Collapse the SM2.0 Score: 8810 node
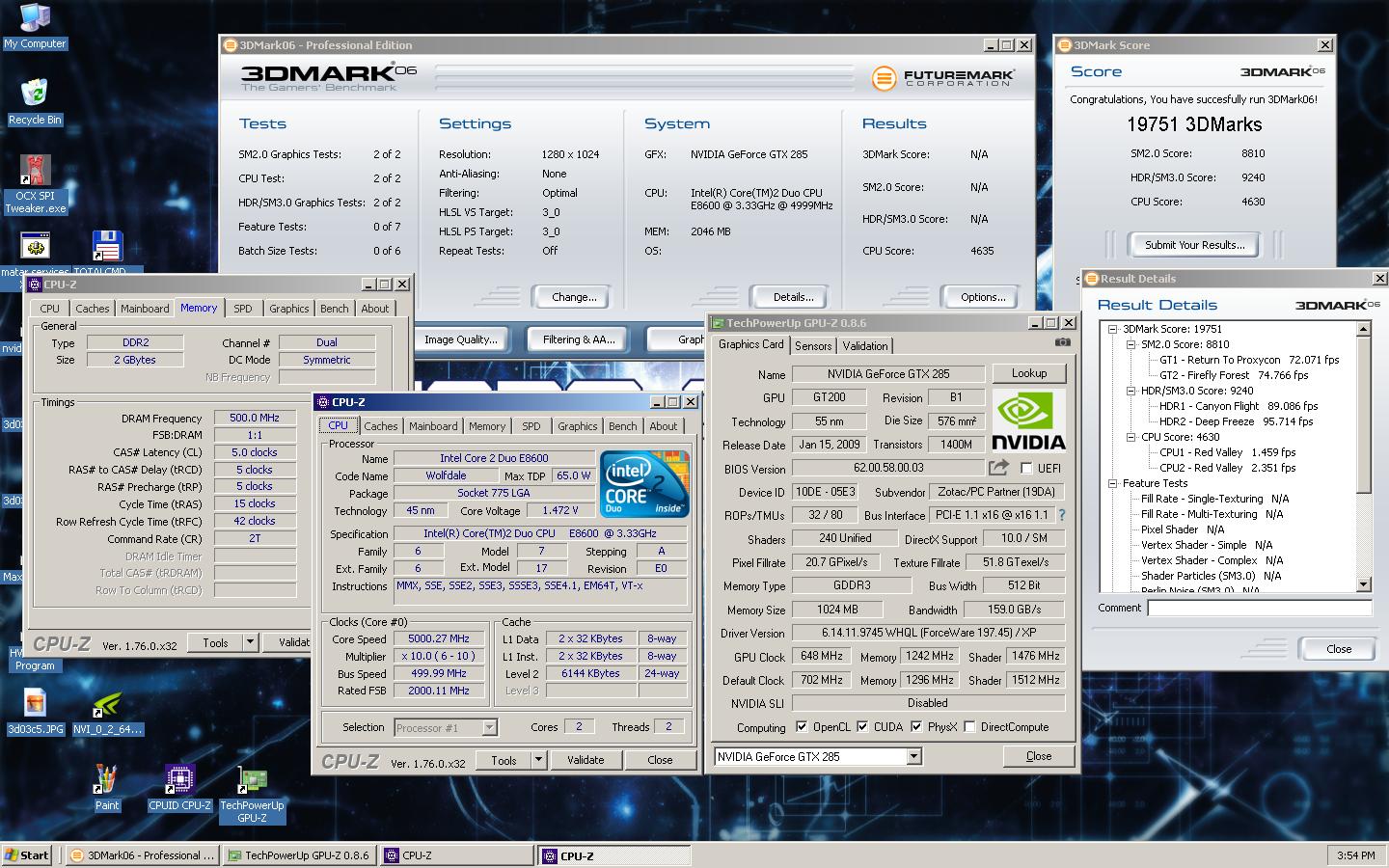 point(1131,344)
